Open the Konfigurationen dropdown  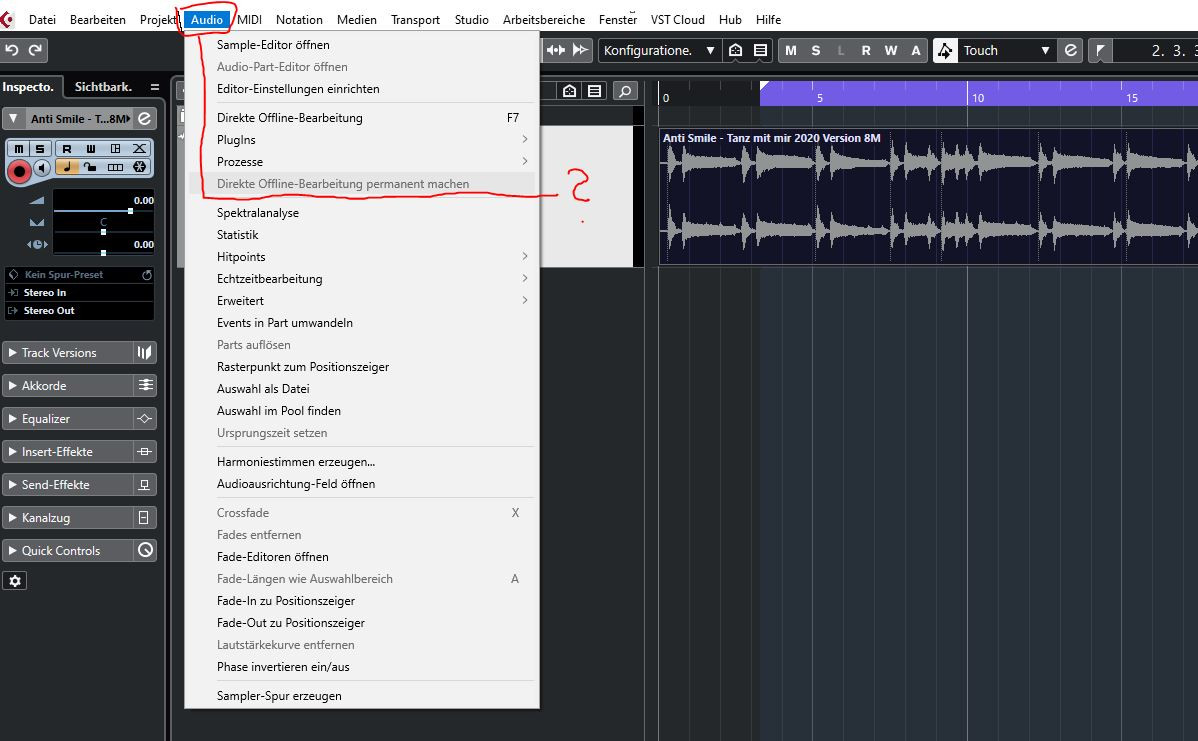659,50
